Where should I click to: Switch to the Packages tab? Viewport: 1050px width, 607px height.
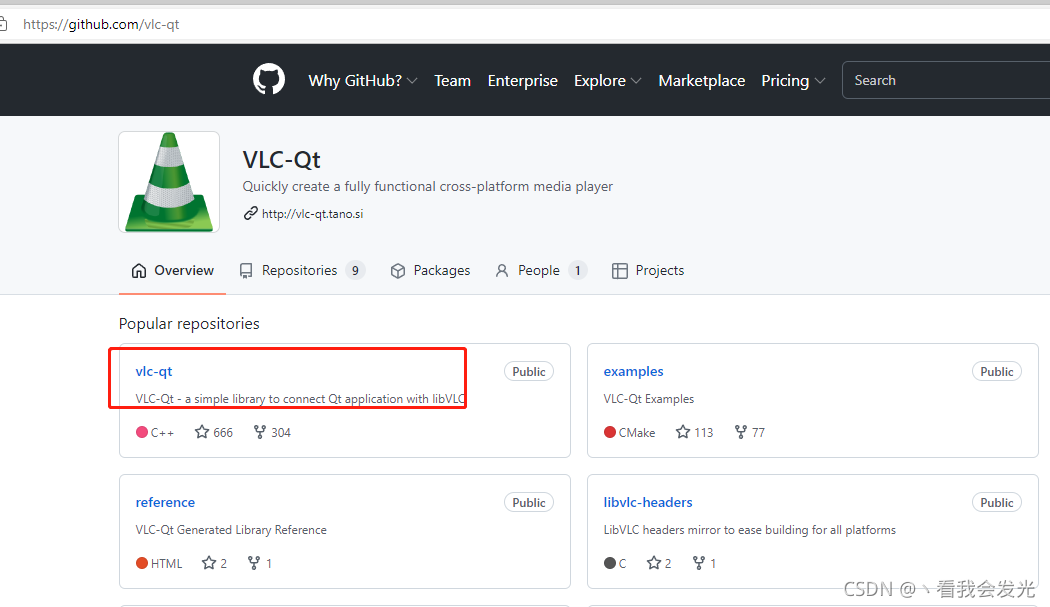tap(430, 271)
